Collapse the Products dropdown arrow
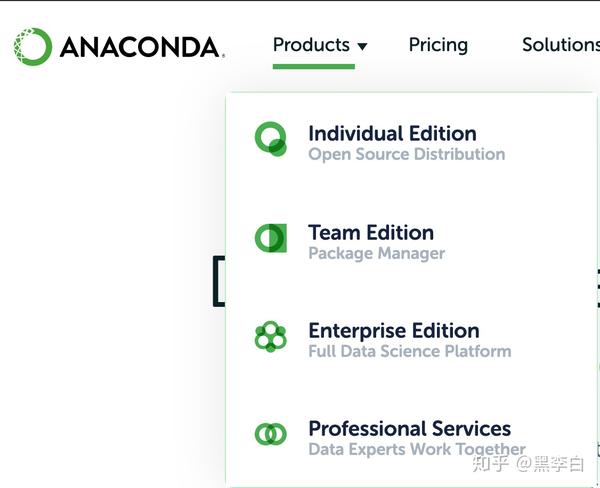 point(362,46)
